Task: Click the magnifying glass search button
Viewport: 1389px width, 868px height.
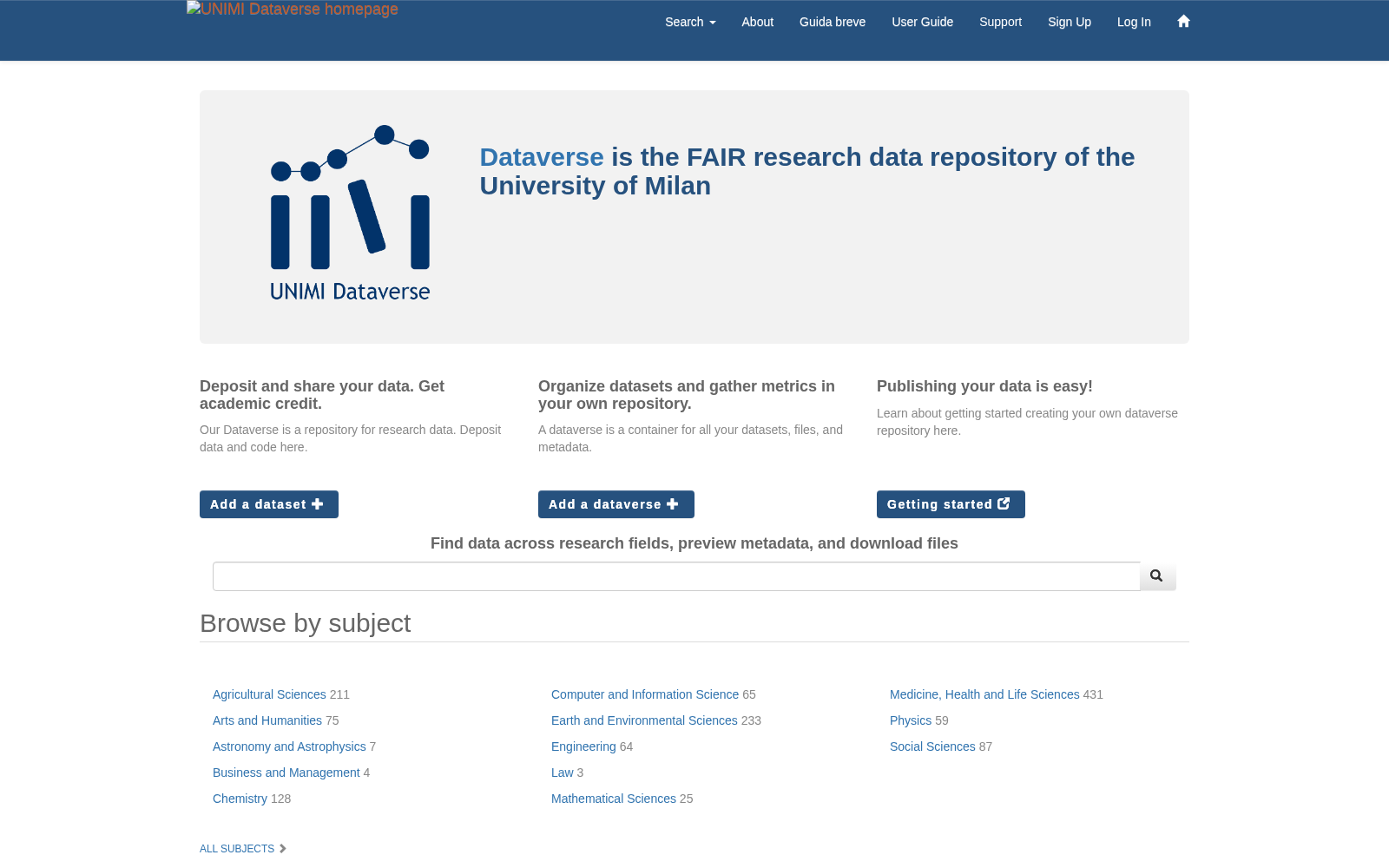Action: point(1157,576)
